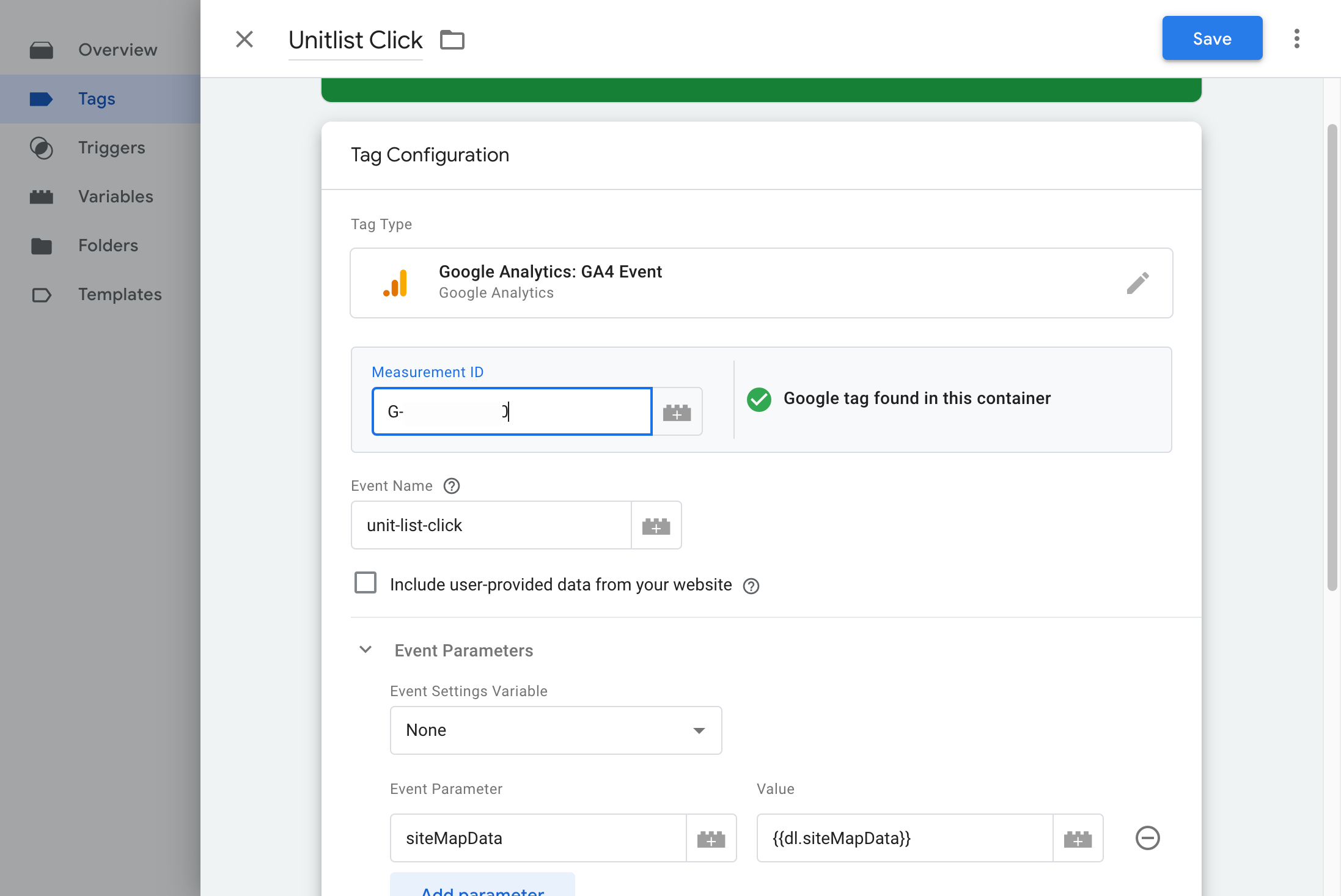Screen dimensions: 1341x896
Task: Open the Event Settings Variable dropdown
Action: 556,730
